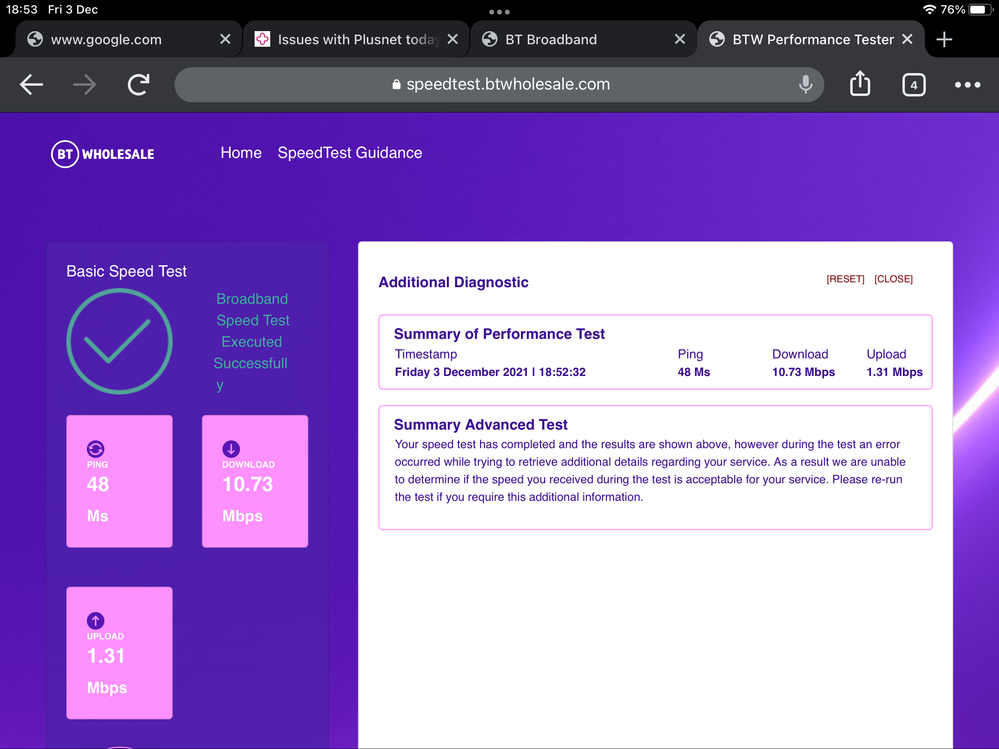The image size is (999, 749).
Task: Tap the speedtest.btwholesale.com address field
Action: pyautogui.click(x=500, y=85)
